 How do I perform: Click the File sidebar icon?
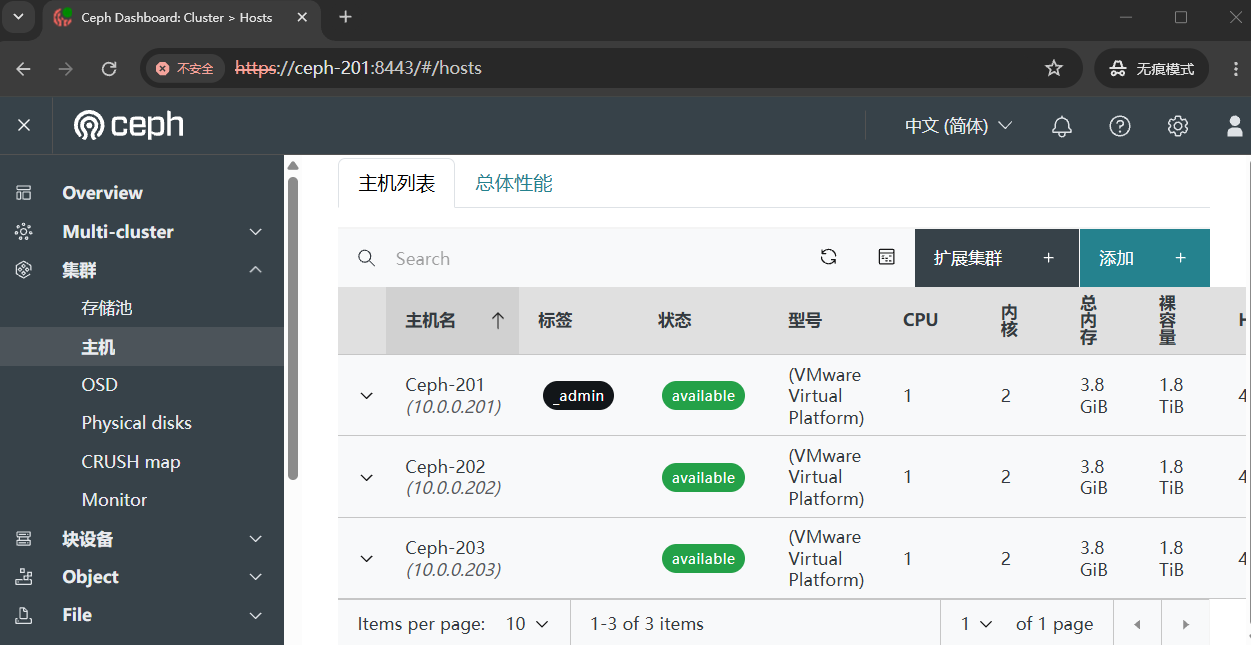tap(24, 615)
